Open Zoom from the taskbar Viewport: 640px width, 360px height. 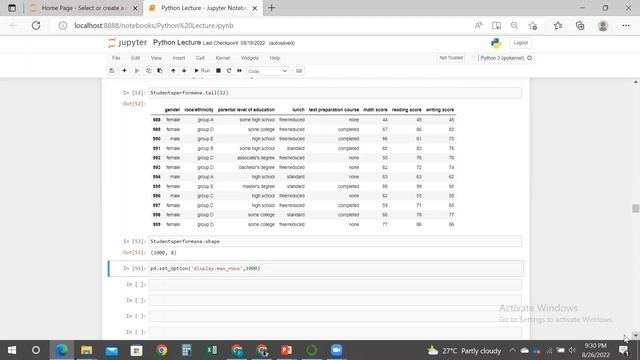pyautogui.click(x=336, y=350)
